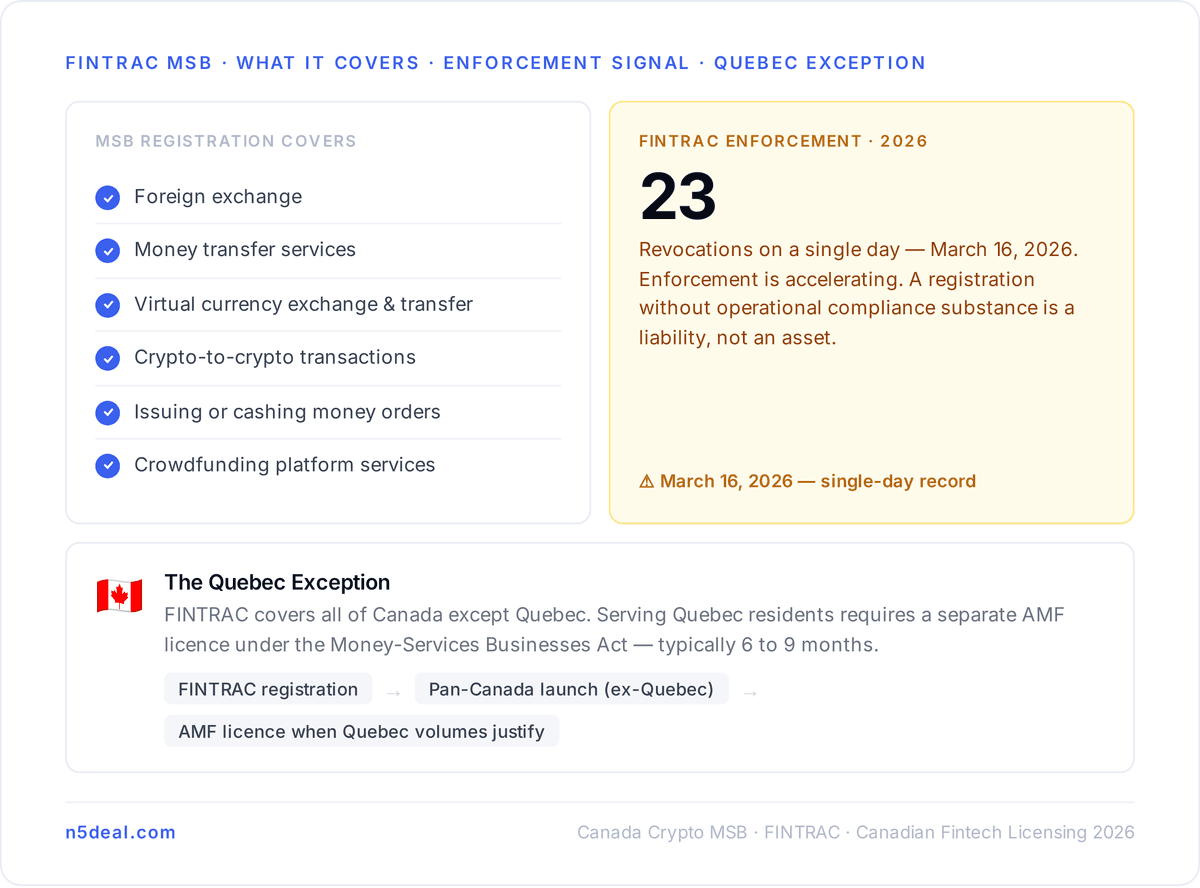
Task: Click the large number 23
Action: coord(678,197)
